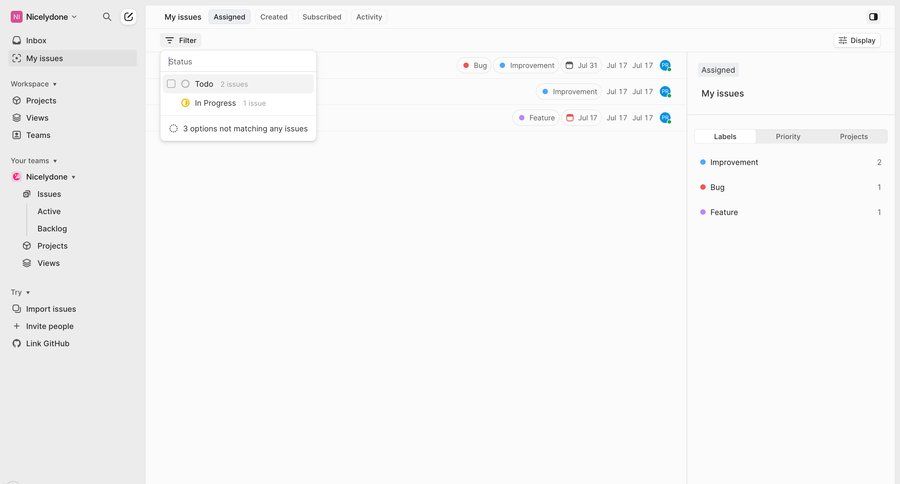Click Link GitHub link
The image size is (900, 484).
pos(48,343)
